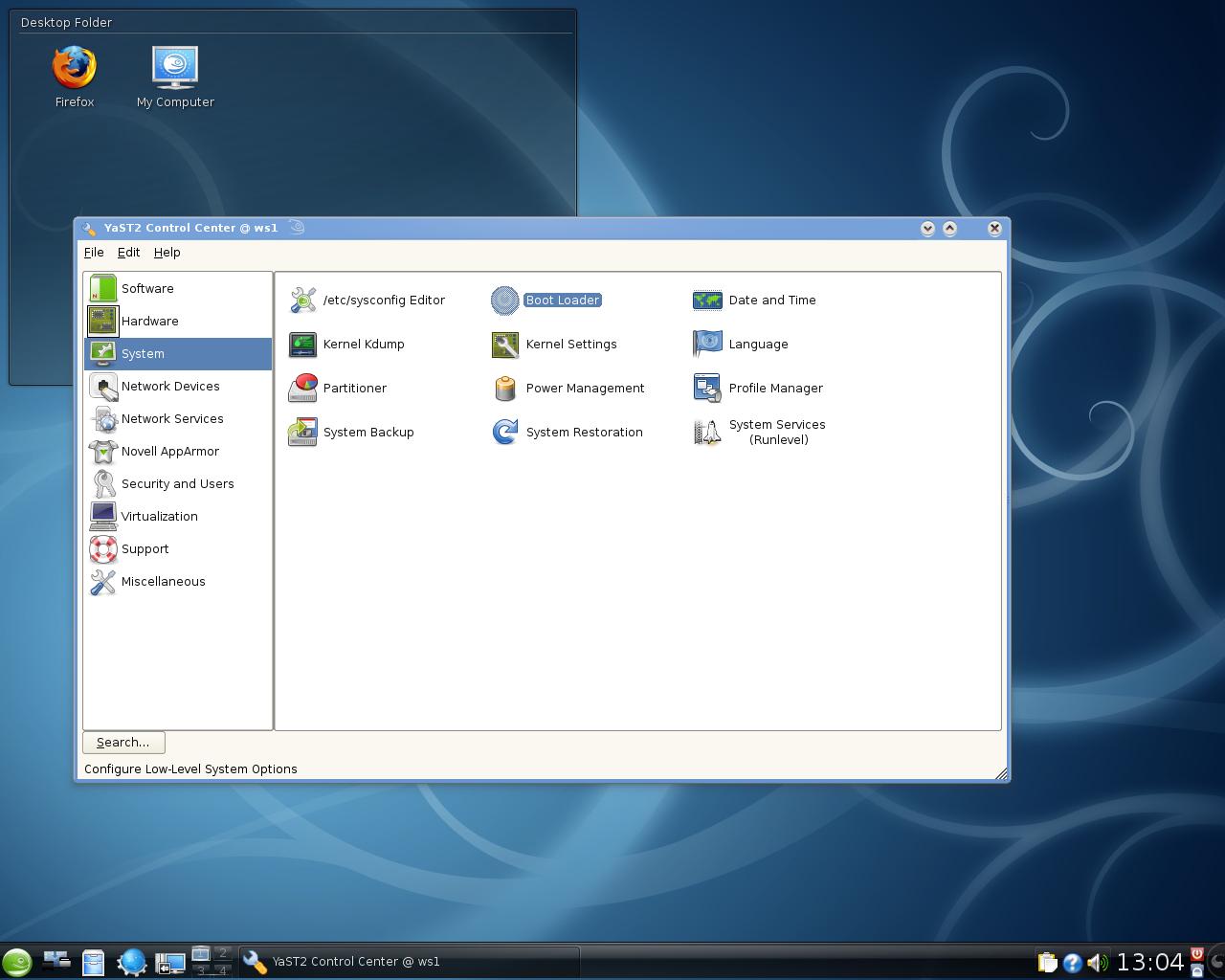1225x980 pixels.
Task: Select the System category in sidebar
Action: (178, 353)
